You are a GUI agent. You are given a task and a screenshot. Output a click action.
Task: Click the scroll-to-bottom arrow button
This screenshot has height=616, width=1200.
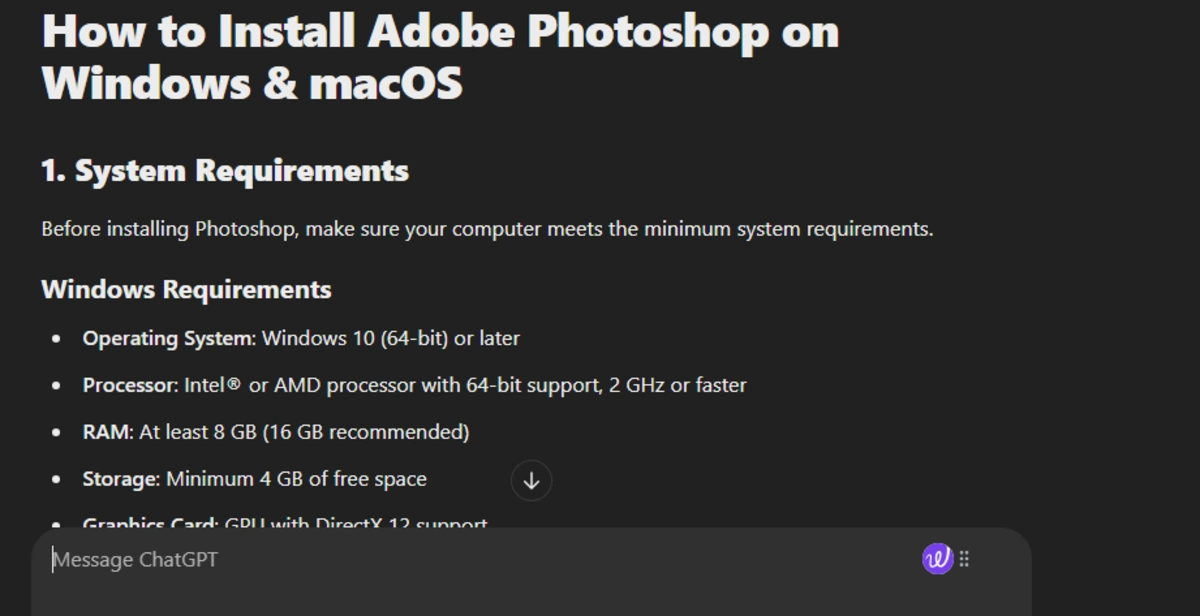coord(531,481)
